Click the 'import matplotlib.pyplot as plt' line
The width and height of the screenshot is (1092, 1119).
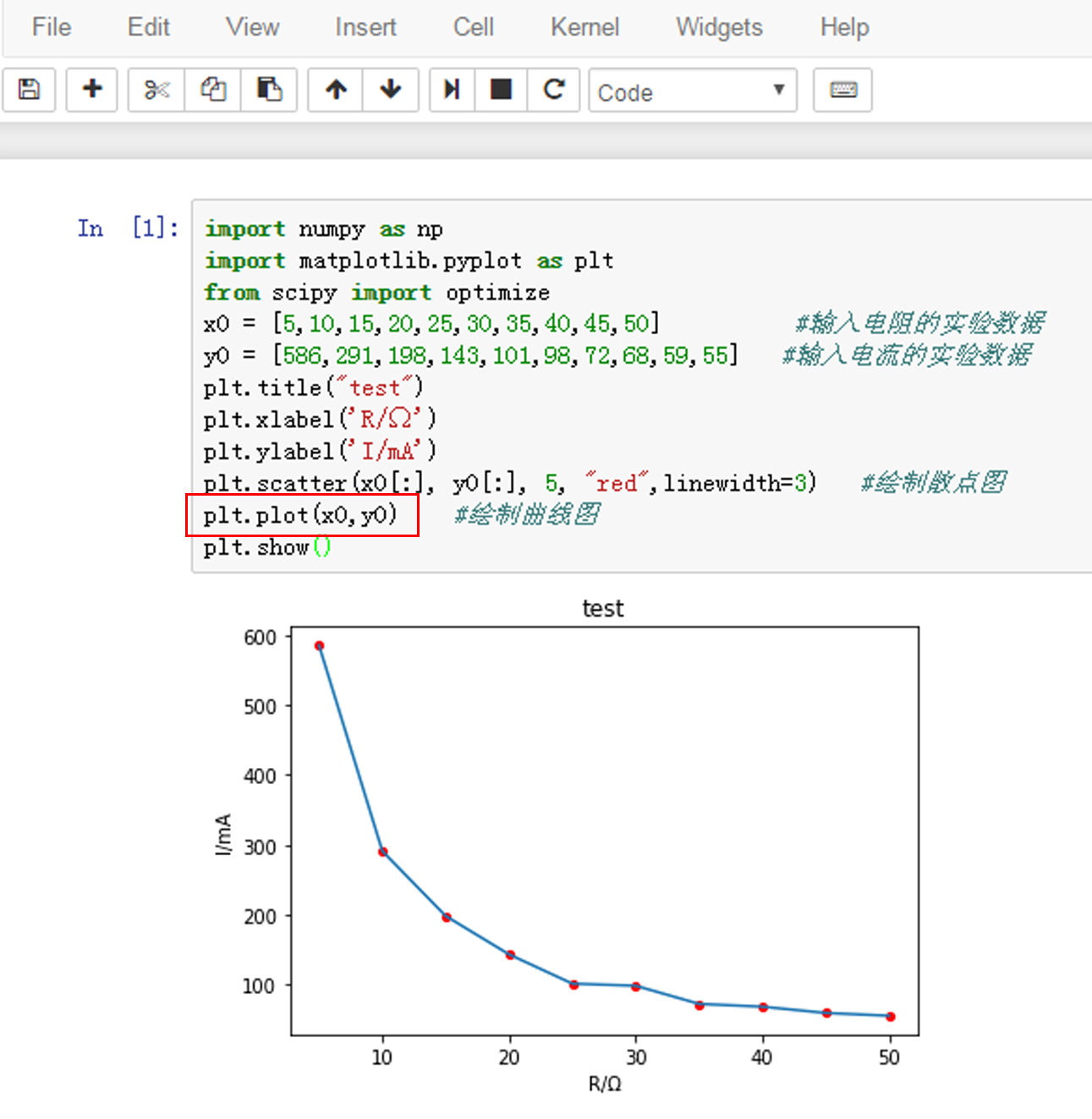click(409, 261)
